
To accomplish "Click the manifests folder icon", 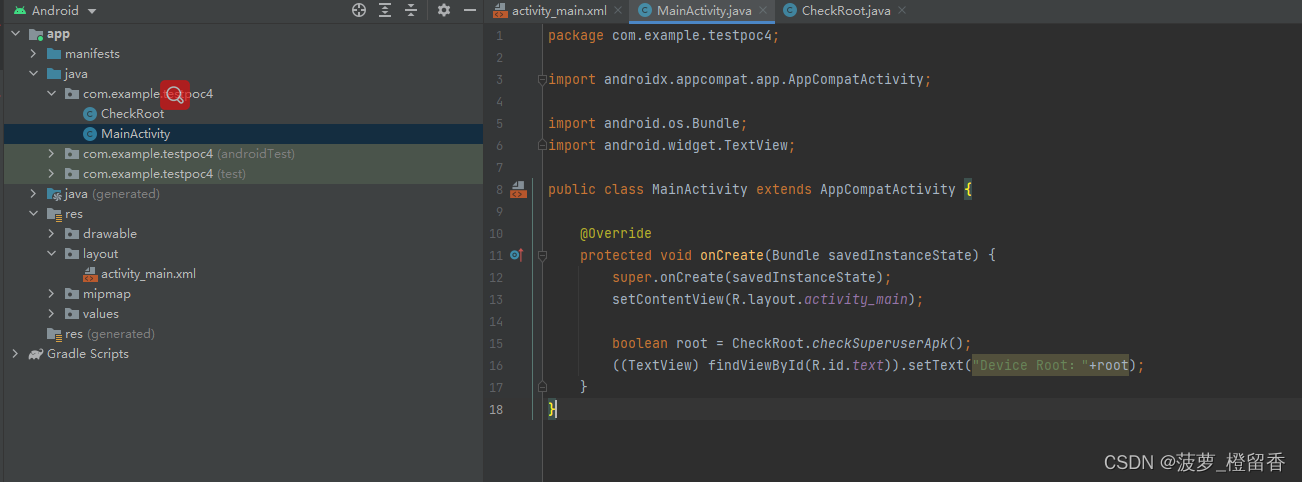I will tap(54, 54).
